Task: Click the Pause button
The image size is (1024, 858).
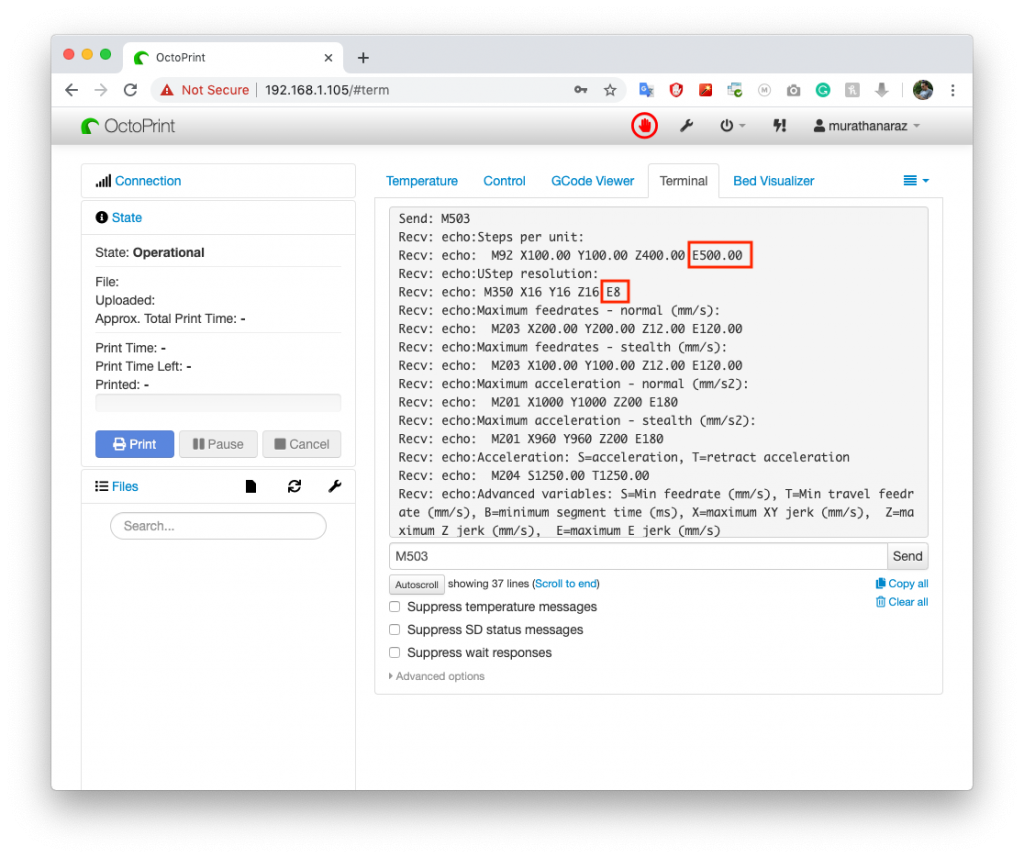Action: (x=218, y=444)
